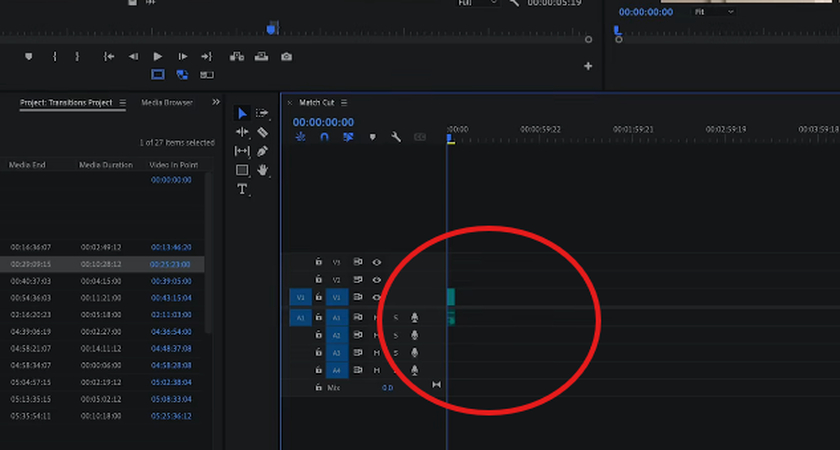This screenshot has width=840, height=450.
Task: Toggle V1 source patching indicator
Action: pyautogui.click(x=301, y=297)
